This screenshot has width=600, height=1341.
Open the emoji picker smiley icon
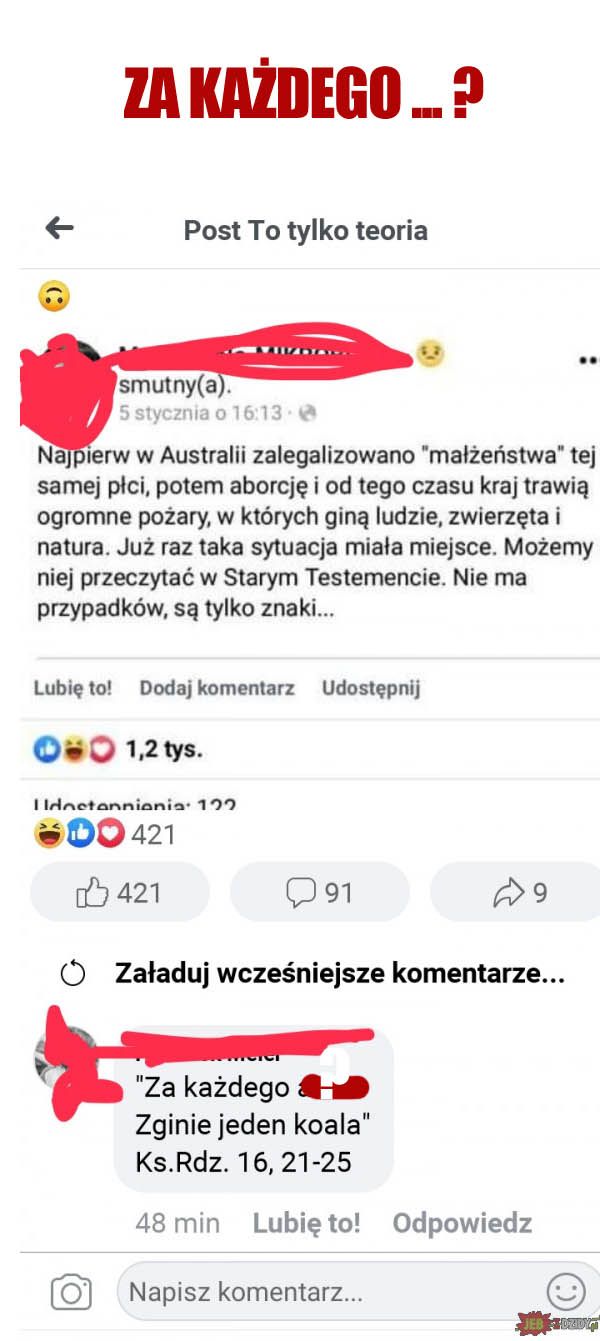[x=566, y=1292]
